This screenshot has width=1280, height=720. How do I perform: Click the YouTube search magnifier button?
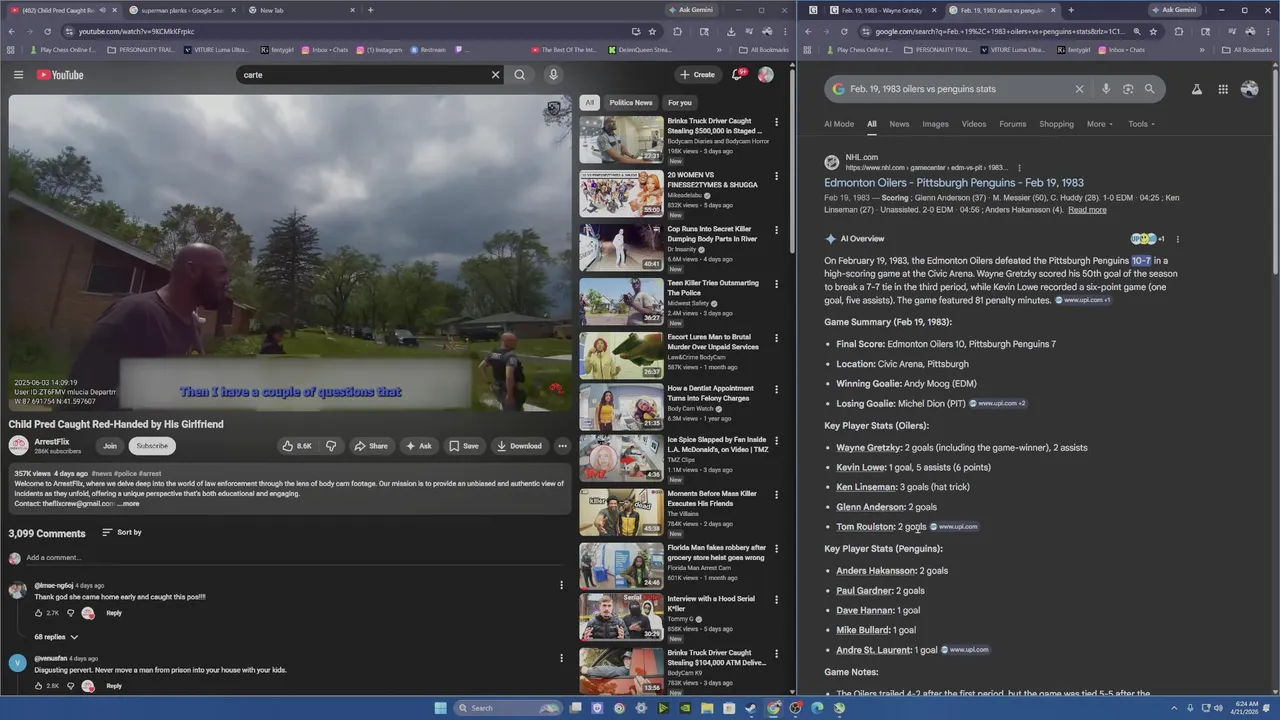[x=520, y=75]
